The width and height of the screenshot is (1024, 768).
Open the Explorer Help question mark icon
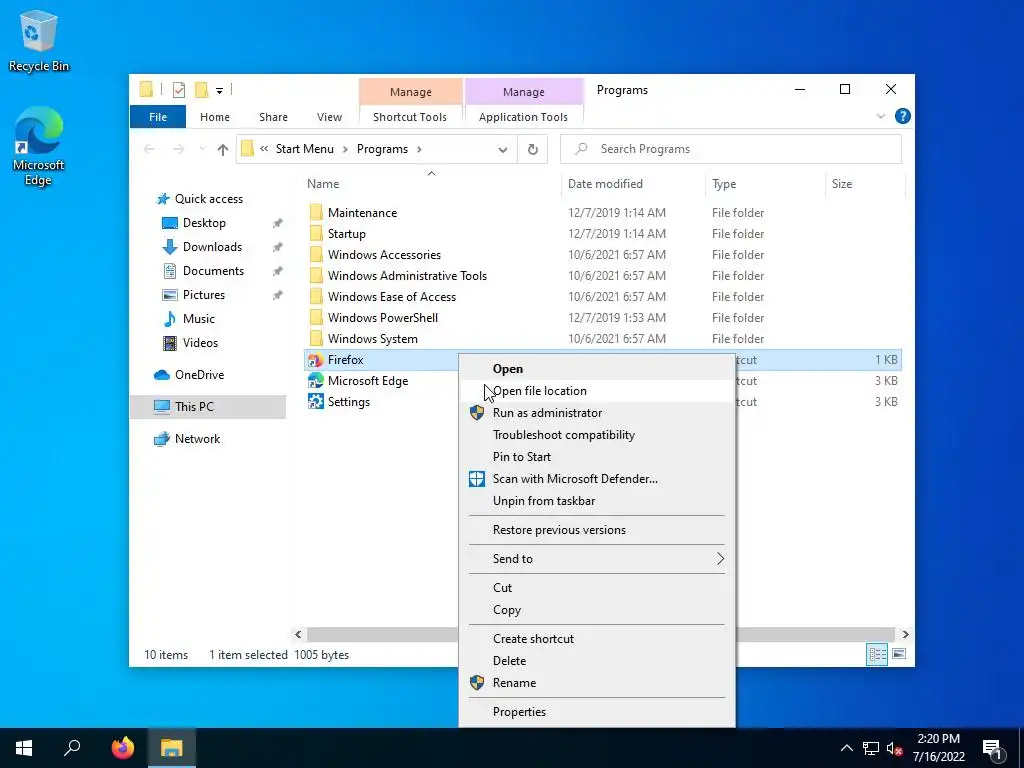tap(903, 116)
